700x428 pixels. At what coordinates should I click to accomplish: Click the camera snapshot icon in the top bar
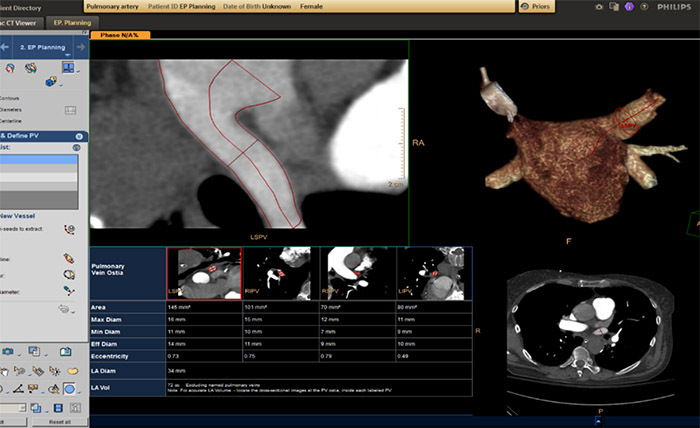600,6
